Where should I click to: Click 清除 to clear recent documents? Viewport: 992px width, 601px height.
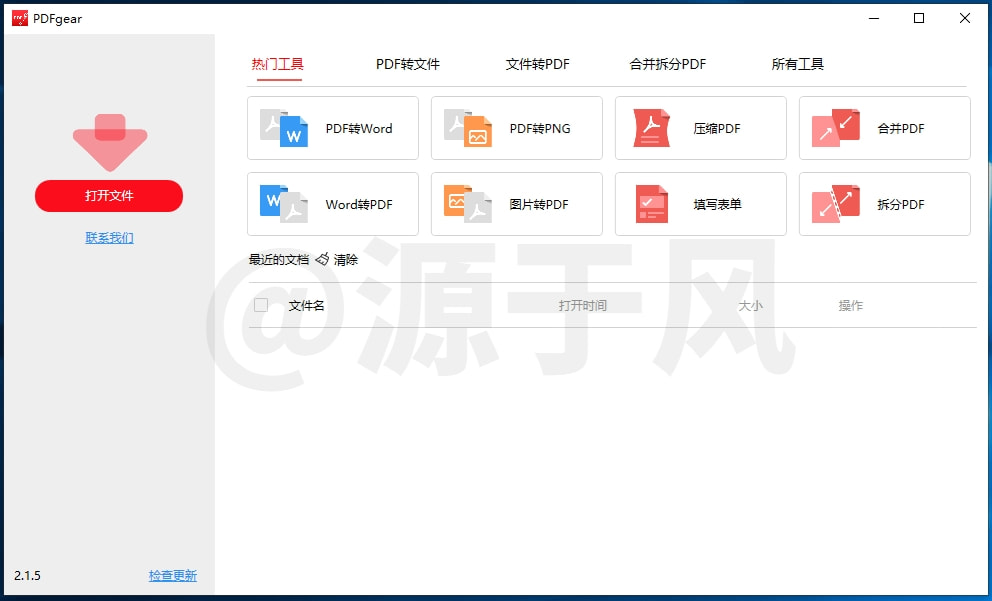[x=346, y=259]
